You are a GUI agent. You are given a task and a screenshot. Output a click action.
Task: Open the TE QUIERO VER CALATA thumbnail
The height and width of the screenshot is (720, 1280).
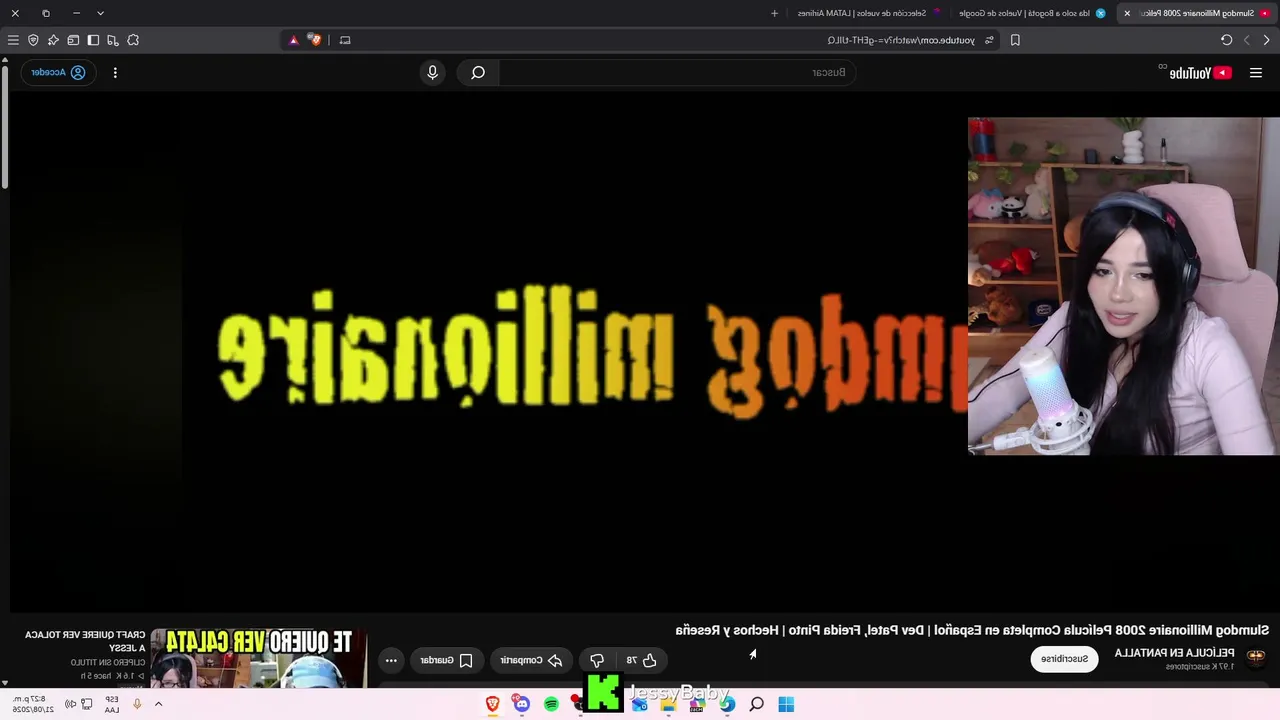coord(260,657)
